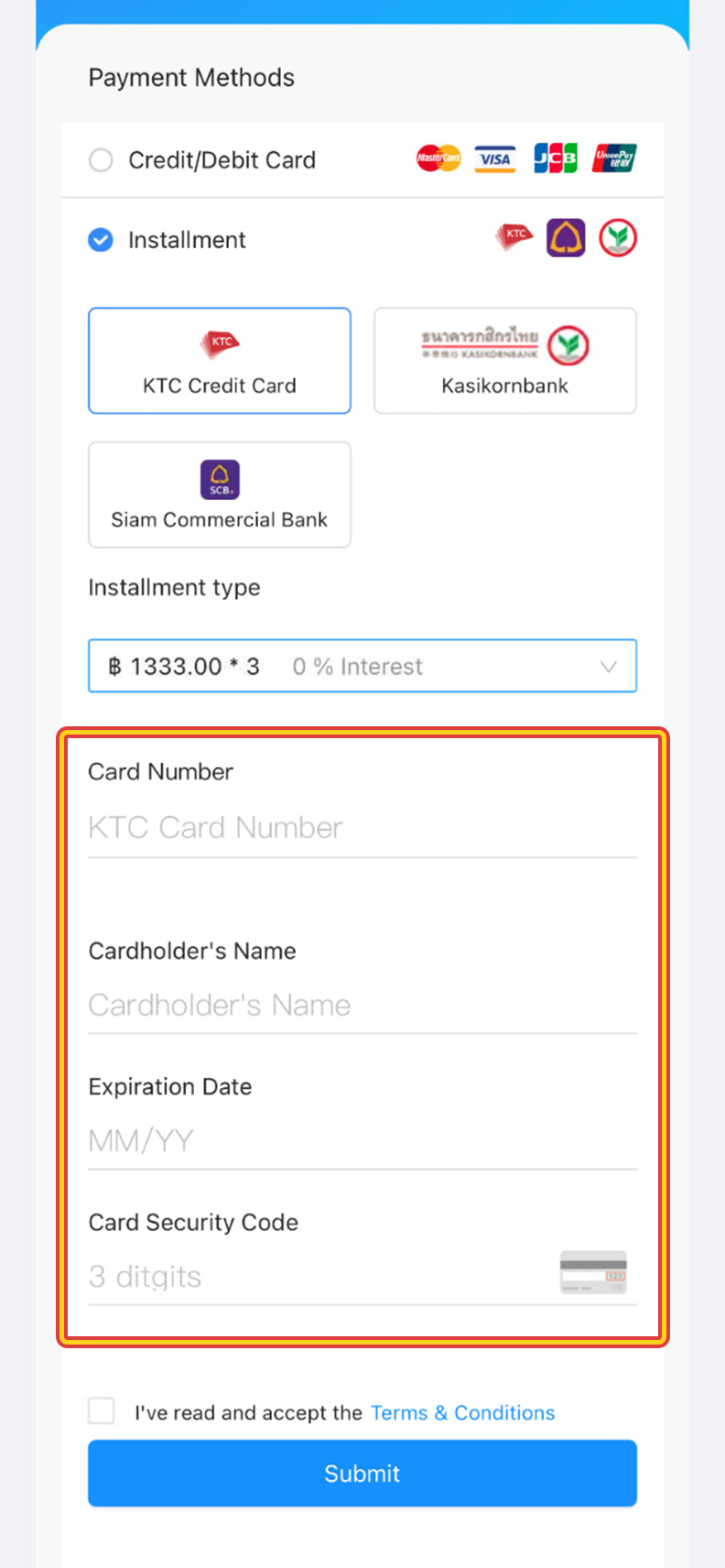Viewport: 725px width, 1568px height.
Task: Open the Installment type dropdown
Action: click(x=362, y=666)
